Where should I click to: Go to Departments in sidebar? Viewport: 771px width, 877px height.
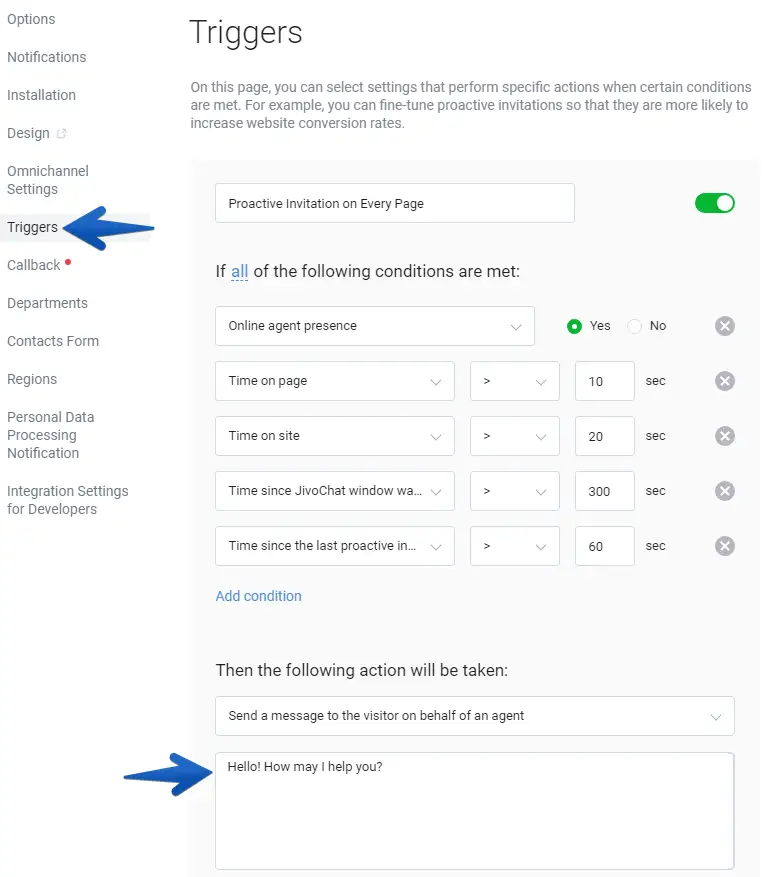(x=47, y=303)
